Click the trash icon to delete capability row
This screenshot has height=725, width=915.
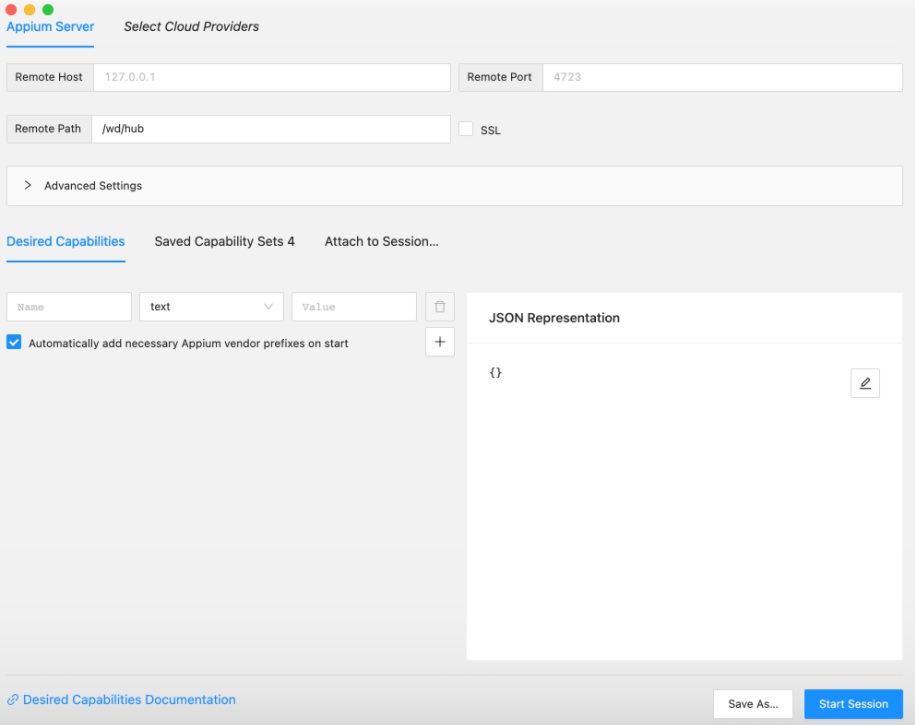439,307
